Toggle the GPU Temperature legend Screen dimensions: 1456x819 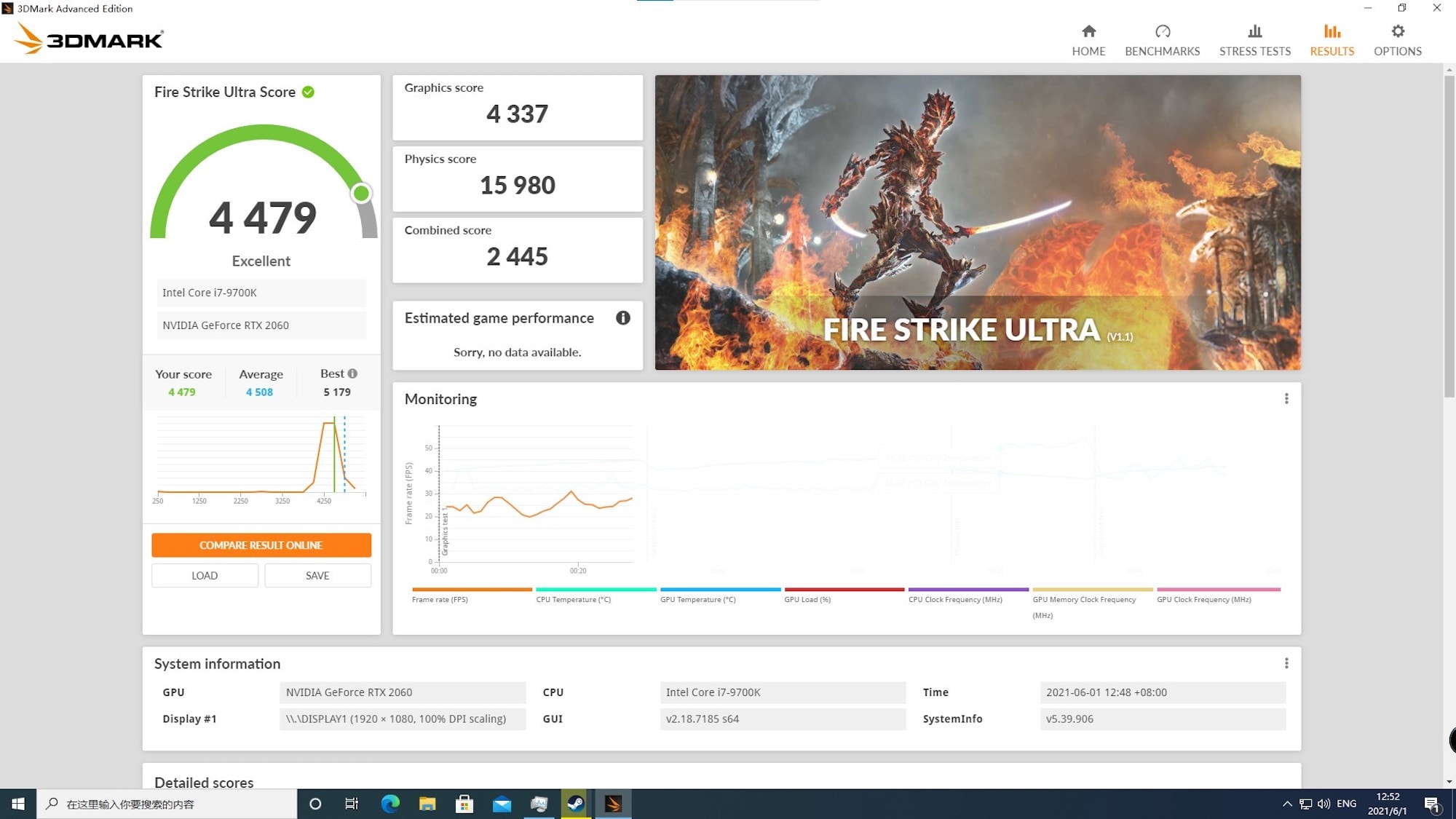(x=720, y=596)
